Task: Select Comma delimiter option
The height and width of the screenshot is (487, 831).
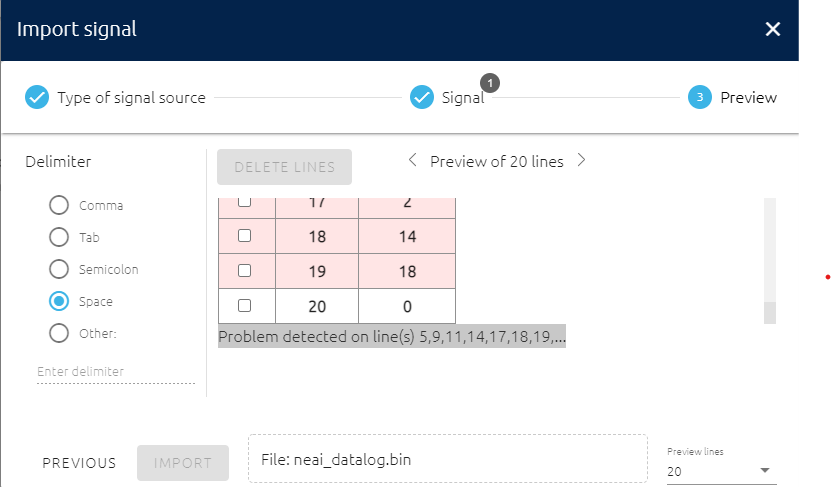Action: point(59,205)
